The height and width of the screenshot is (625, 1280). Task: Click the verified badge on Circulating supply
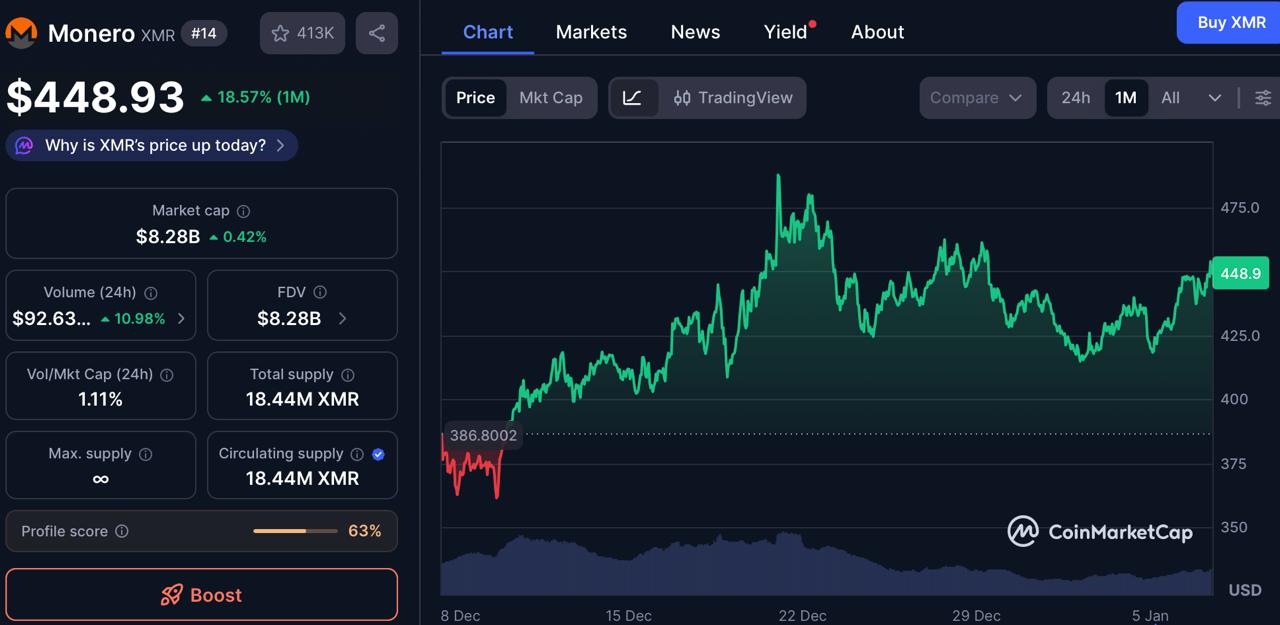(378, 454)
